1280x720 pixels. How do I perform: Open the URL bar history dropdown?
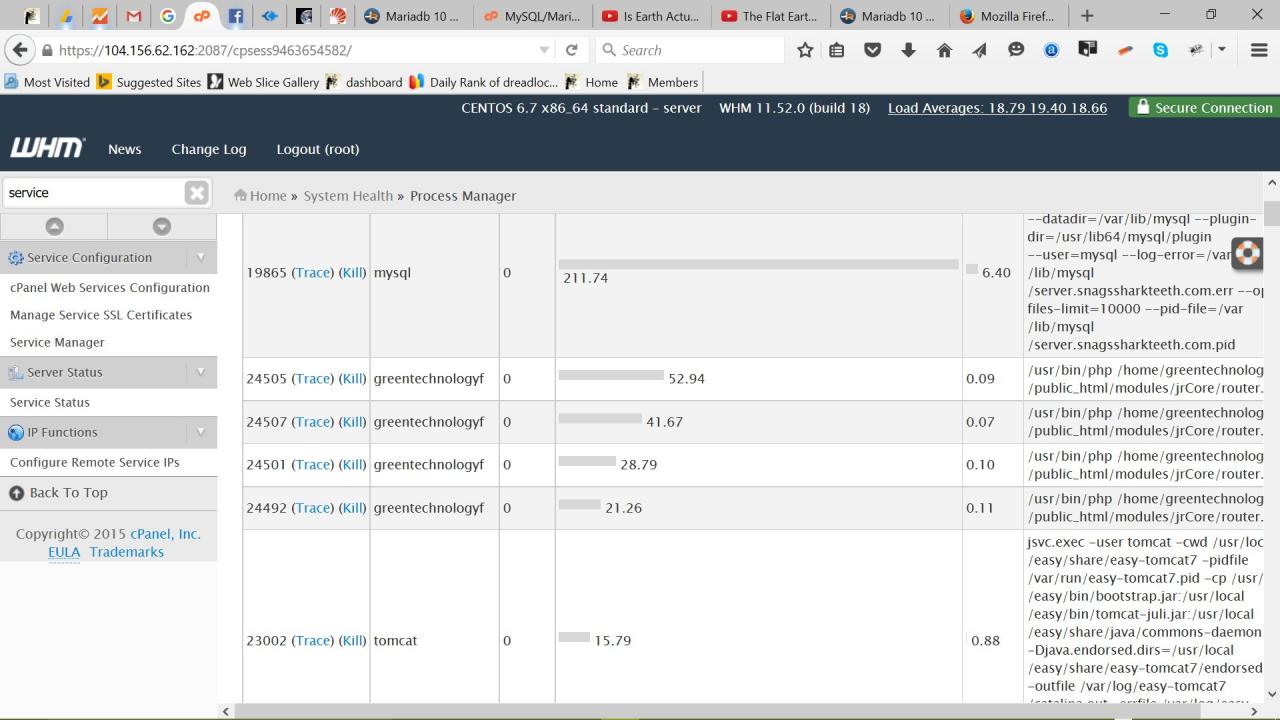click(x=544, y=50)
